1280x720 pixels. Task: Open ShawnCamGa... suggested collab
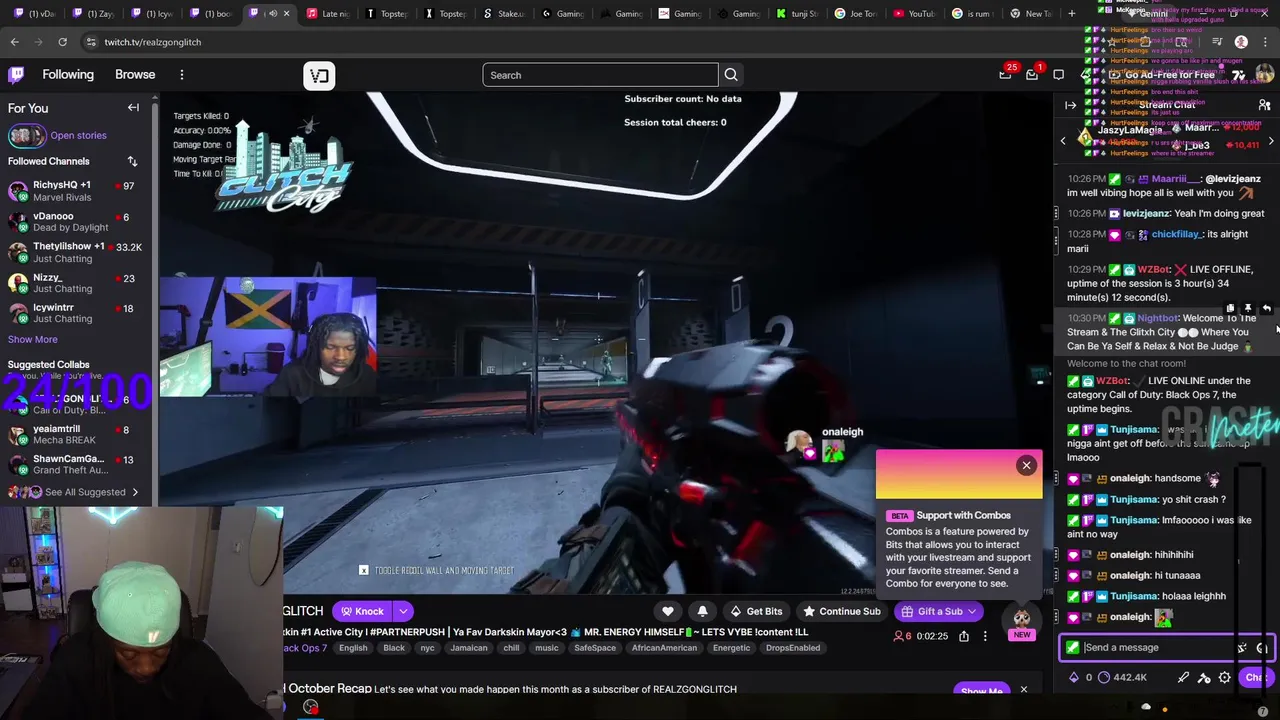[75, 464]
